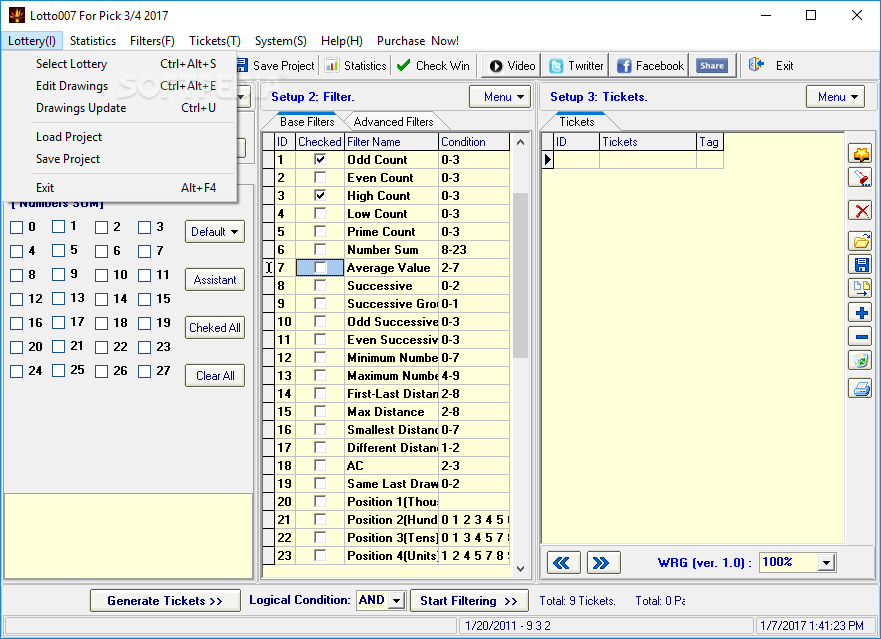Viewport: 881px width, 639px height.
Task: Click the blue minus remove icon
Action: point(860,337)
